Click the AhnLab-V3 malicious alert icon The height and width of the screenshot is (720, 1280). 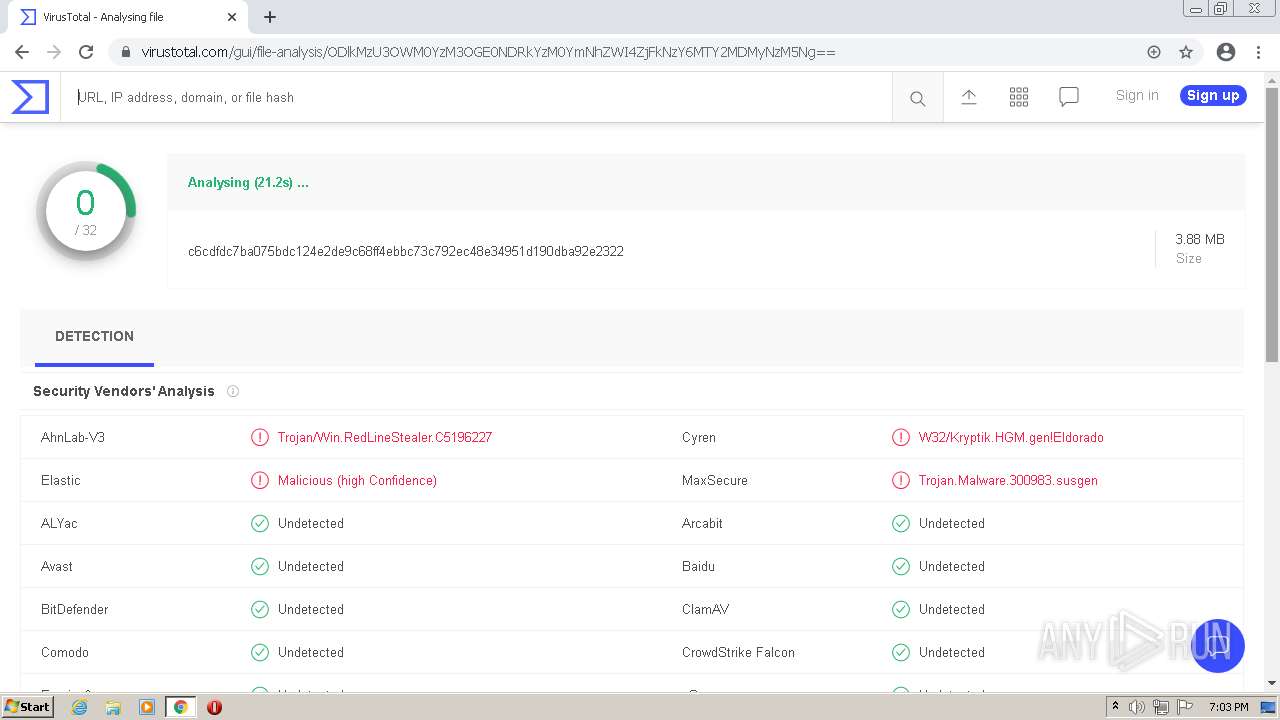pos(260,437)
